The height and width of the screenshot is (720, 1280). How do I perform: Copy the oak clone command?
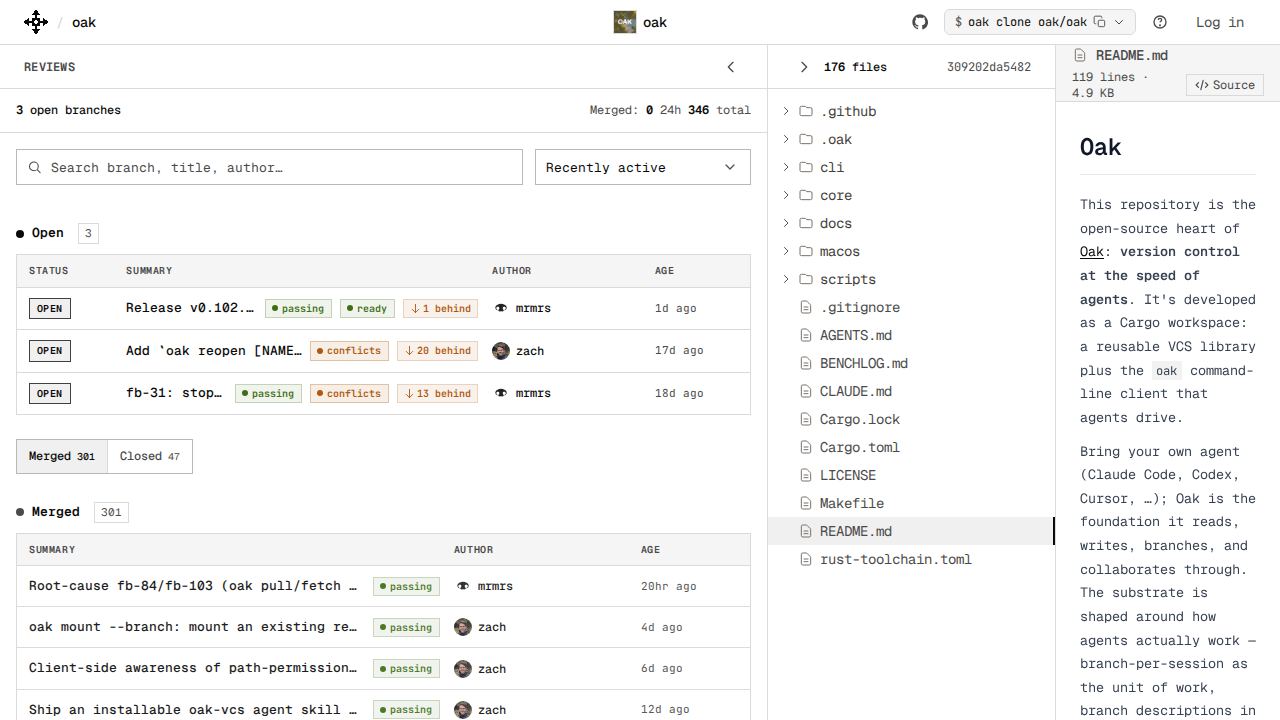click(x=1099, y=22)
